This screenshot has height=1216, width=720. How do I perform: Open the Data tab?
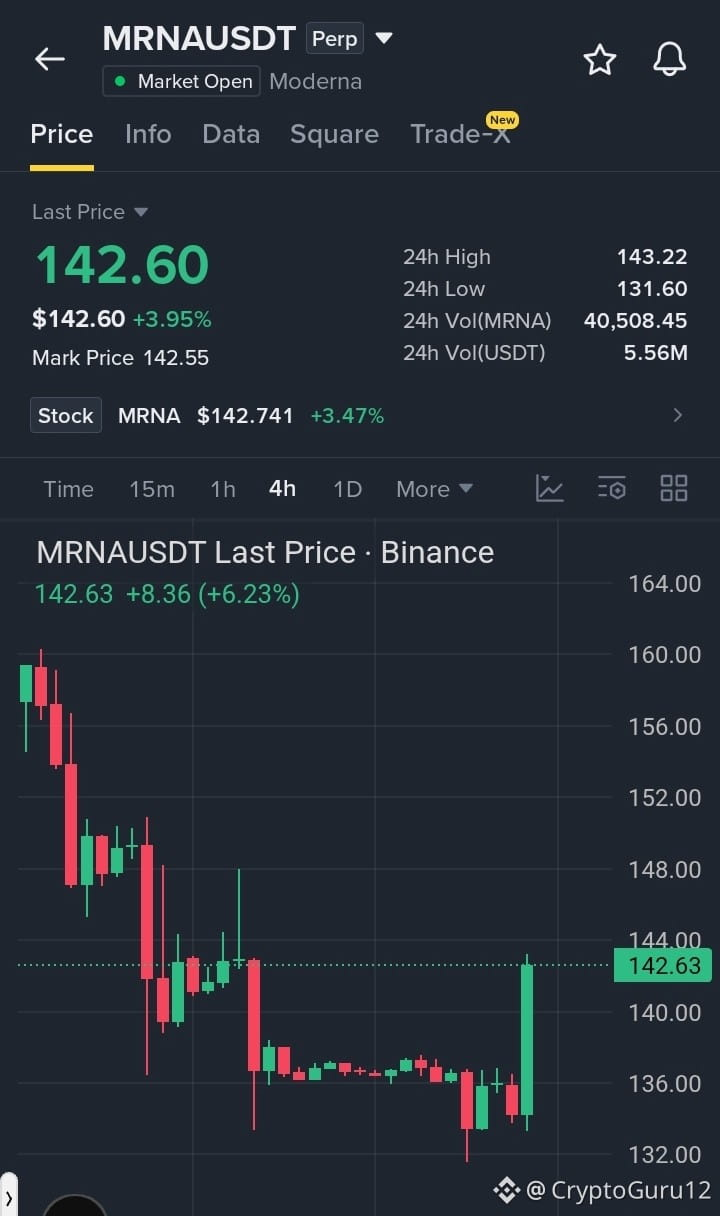coord(231,134)
